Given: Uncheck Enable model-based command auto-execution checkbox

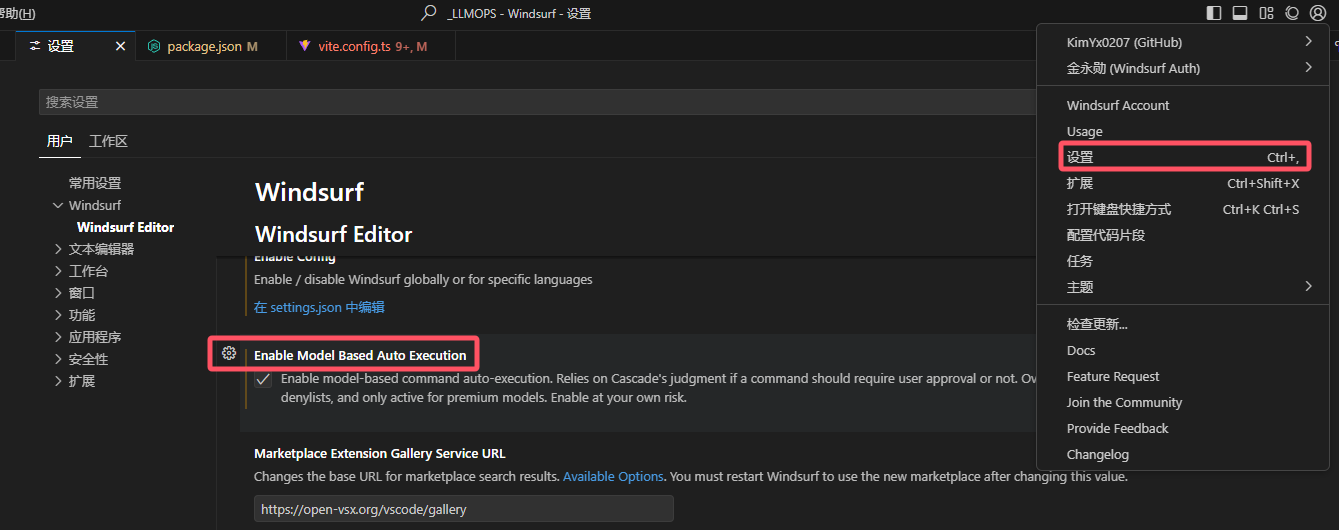Looking at the screenshot, I should tap(263, 380).
